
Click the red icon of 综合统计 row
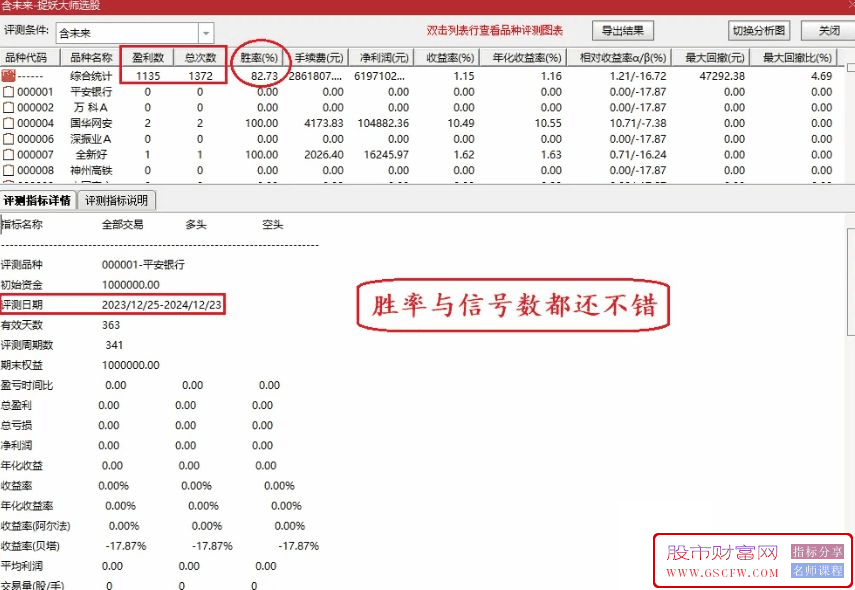point(8,75)
